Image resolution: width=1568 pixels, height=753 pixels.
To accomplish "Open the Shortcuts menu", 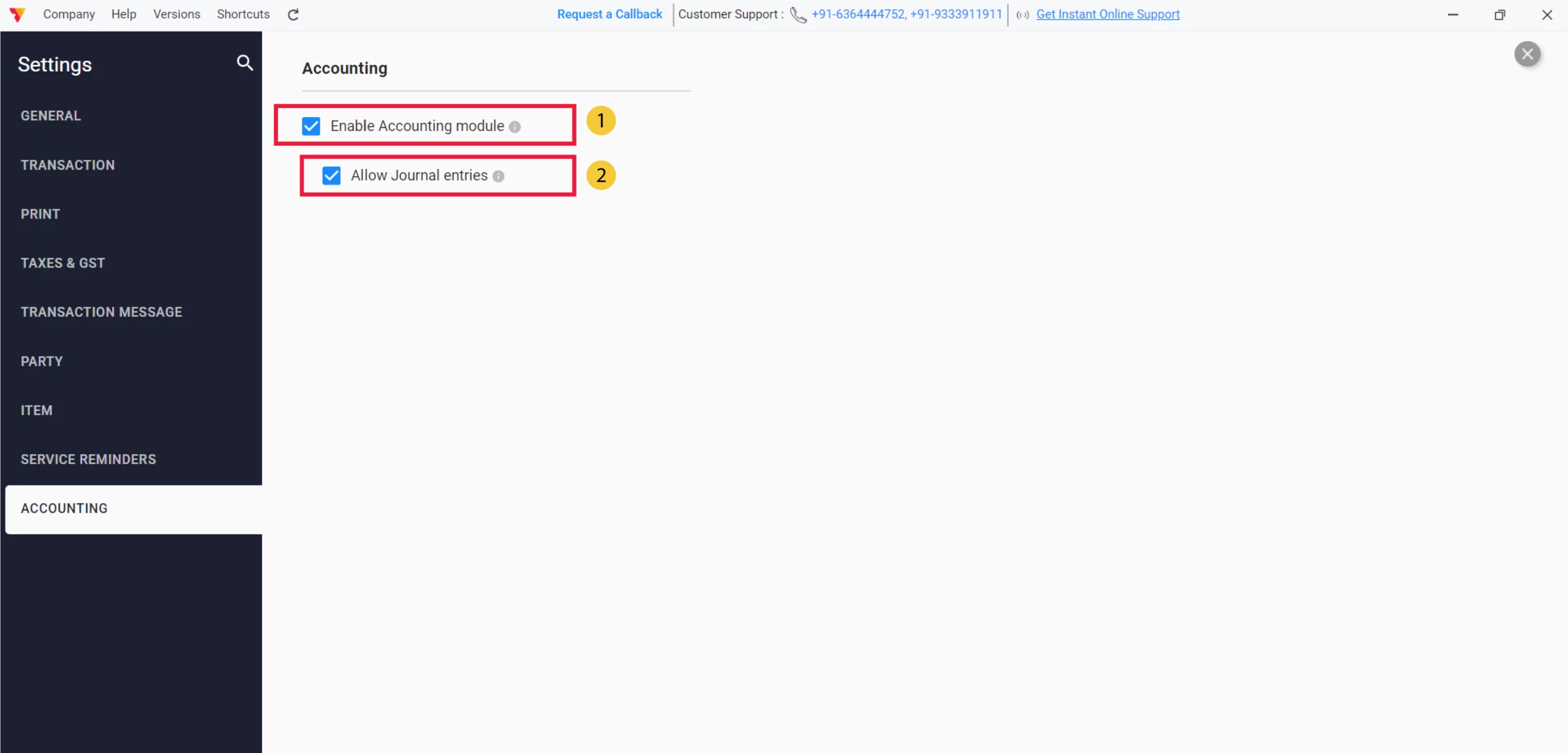I will [x=243, y=14].
